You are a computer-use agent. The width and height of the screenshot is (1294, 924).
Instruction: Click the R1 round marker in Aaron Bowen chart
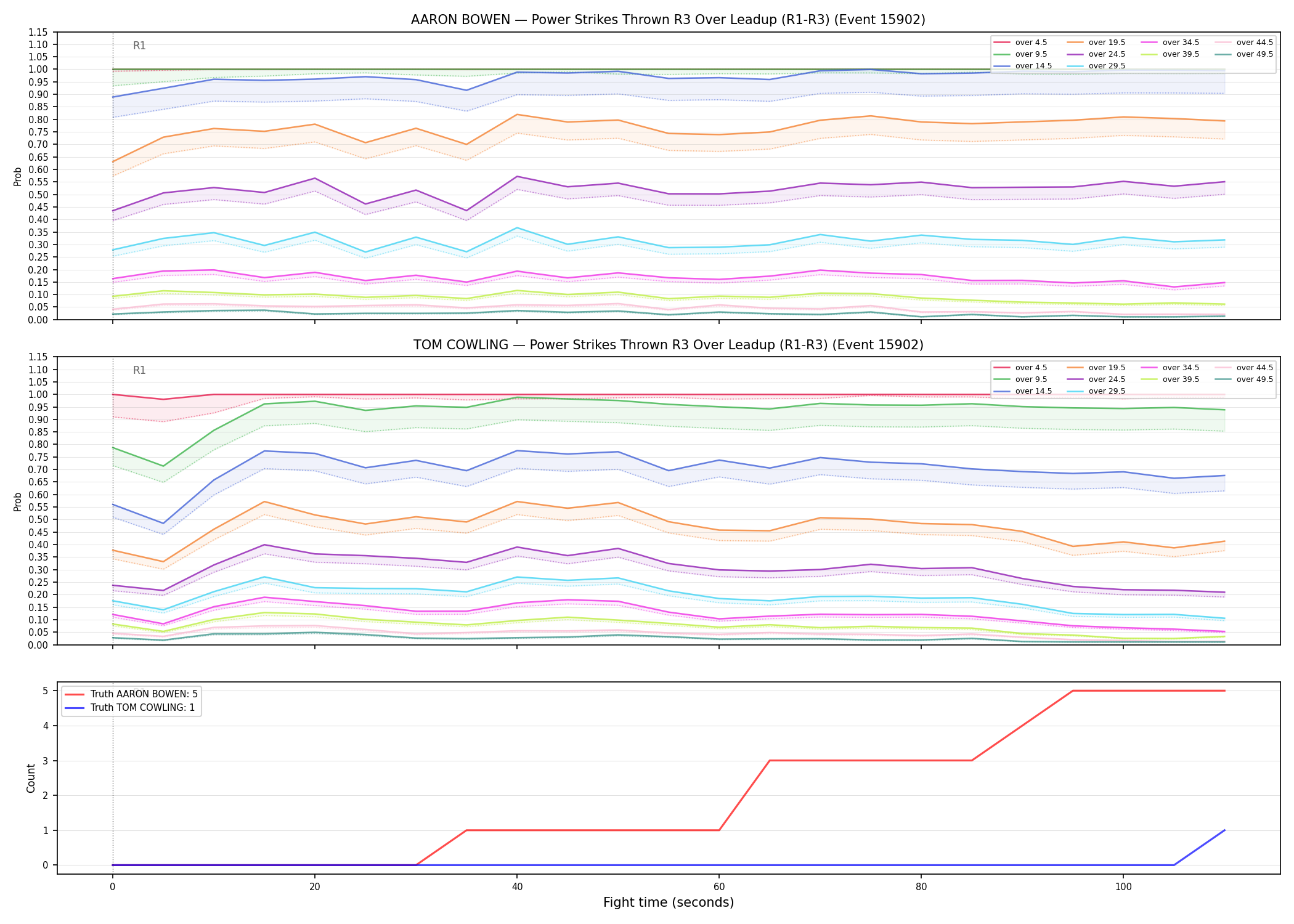coord(139,46)
